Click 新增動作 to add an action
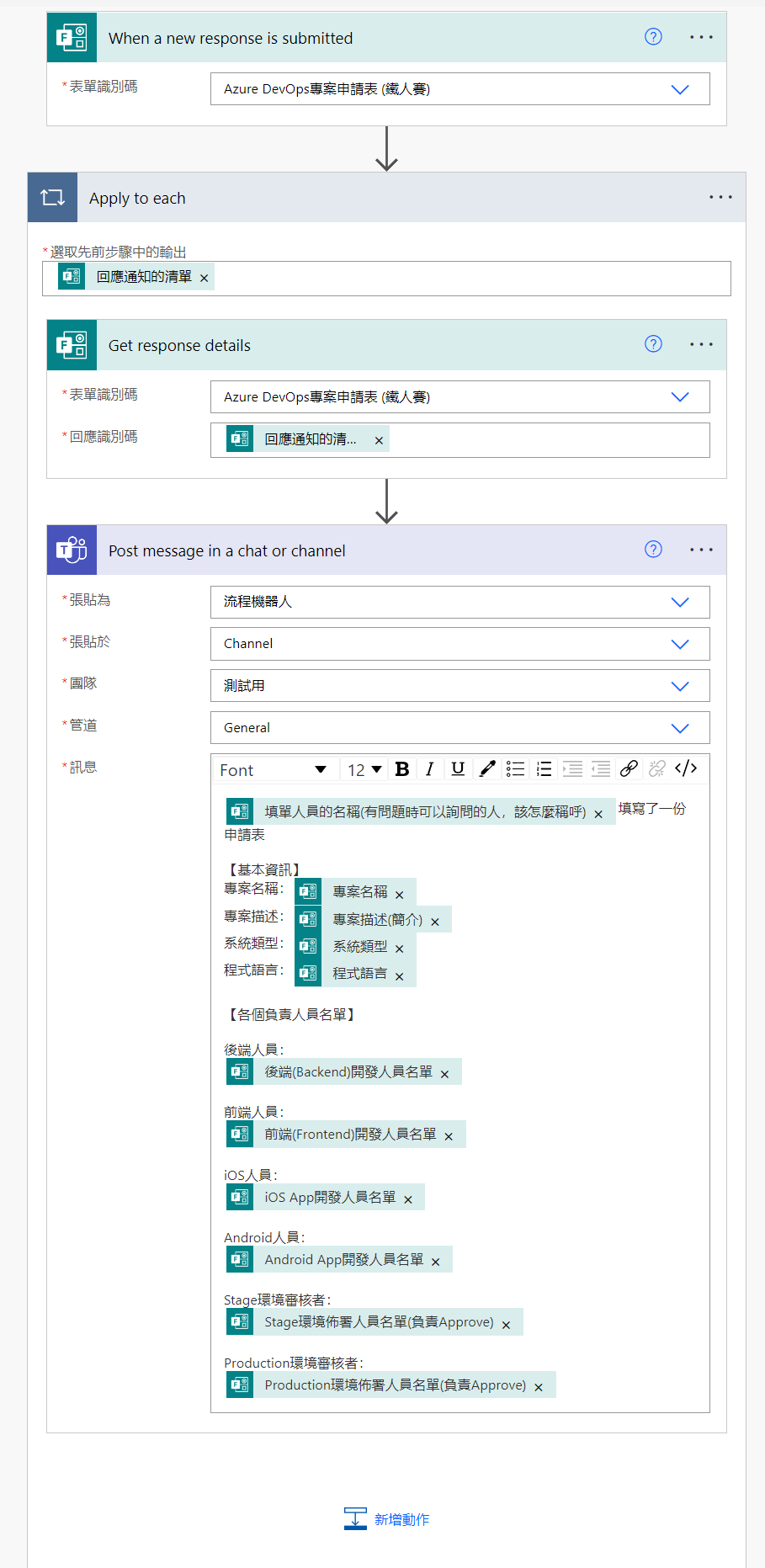The image size is (765, 1568). click(x=387, y=1519)
